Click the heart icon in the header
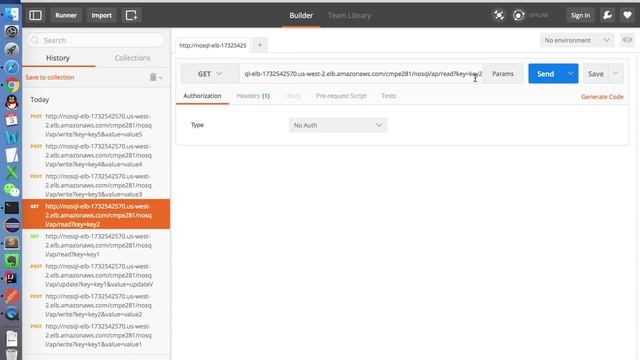The height and width of the screenshot is (360, 640). pos(628,16)
